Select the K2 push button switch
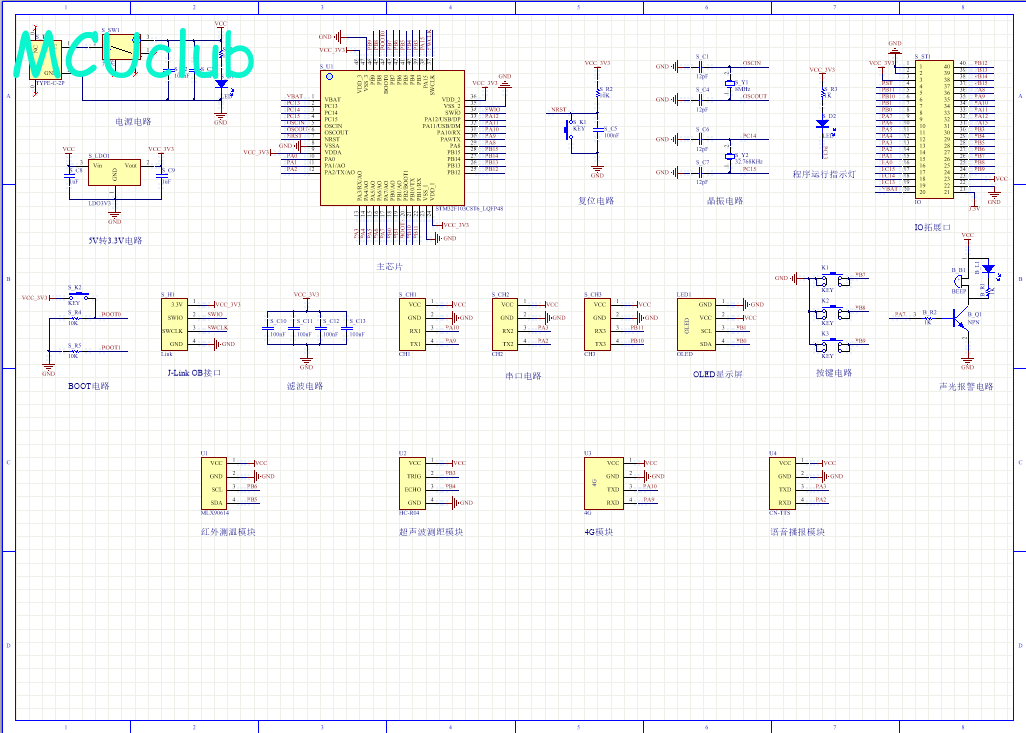The height and width of the screenshot is (733, 1026). [x=834, y=314]
